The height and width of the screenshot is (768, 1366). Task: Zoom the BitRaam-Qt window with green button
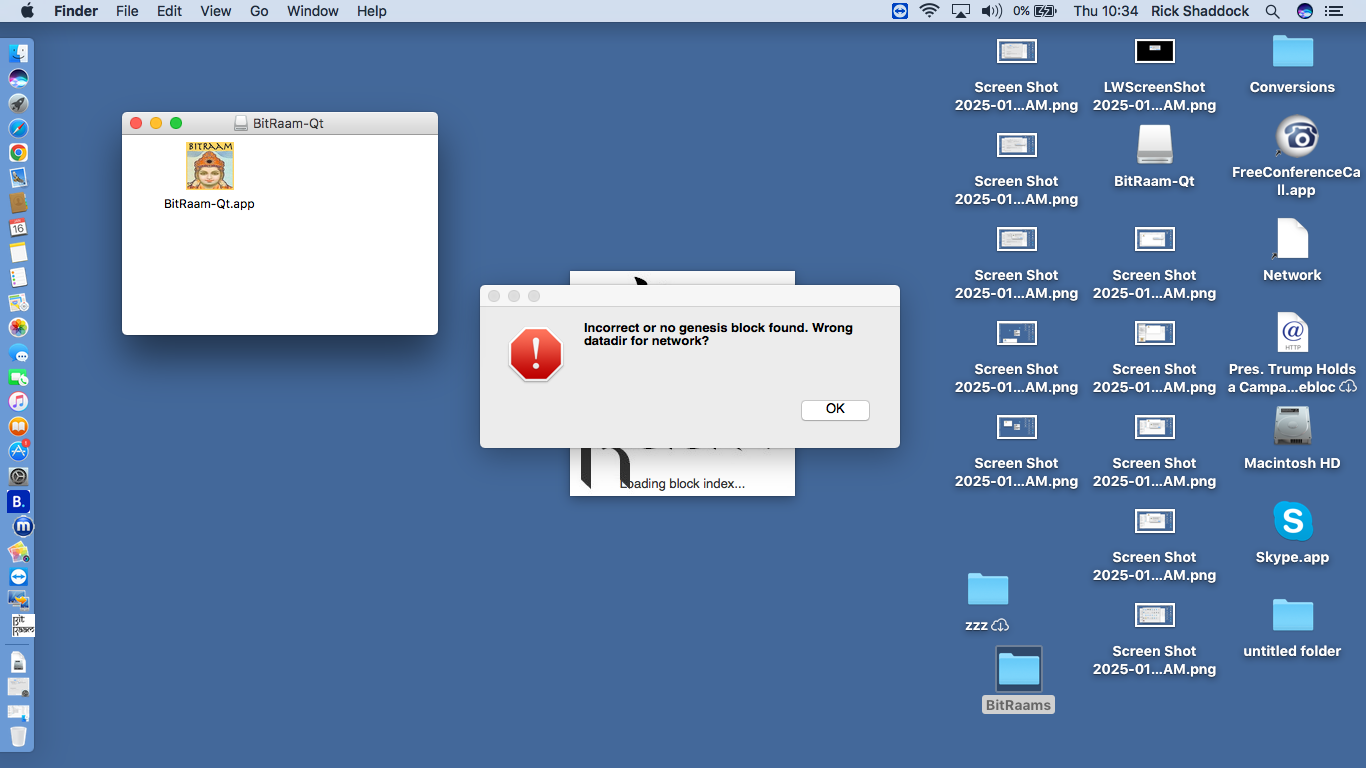pos(176,123)
